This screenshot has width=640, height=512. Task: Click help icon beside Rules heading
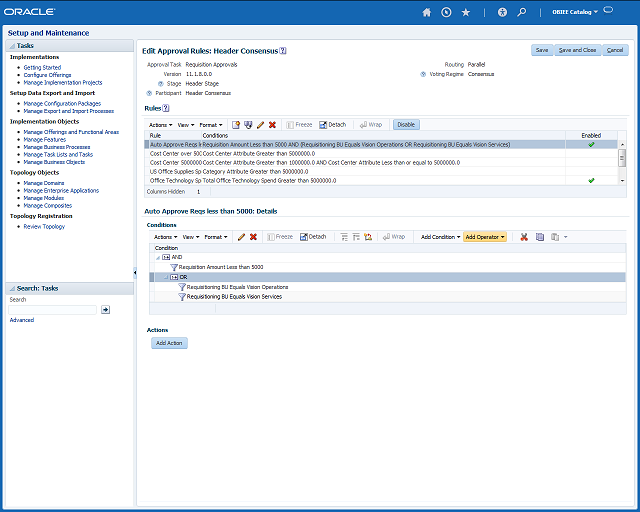tap(166, 108)
